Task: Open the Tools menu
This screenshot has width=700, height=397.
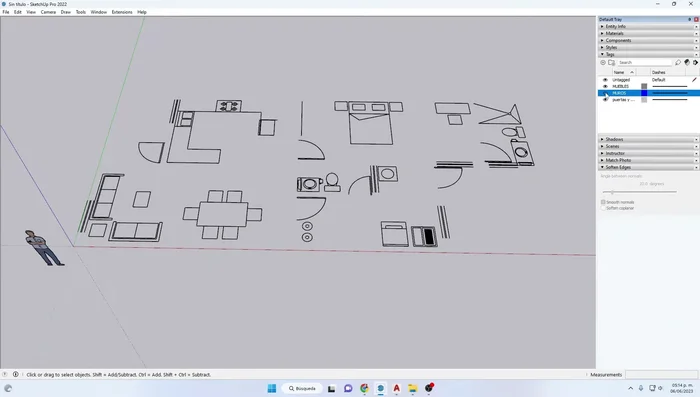Action: click(x=81, y=12)
